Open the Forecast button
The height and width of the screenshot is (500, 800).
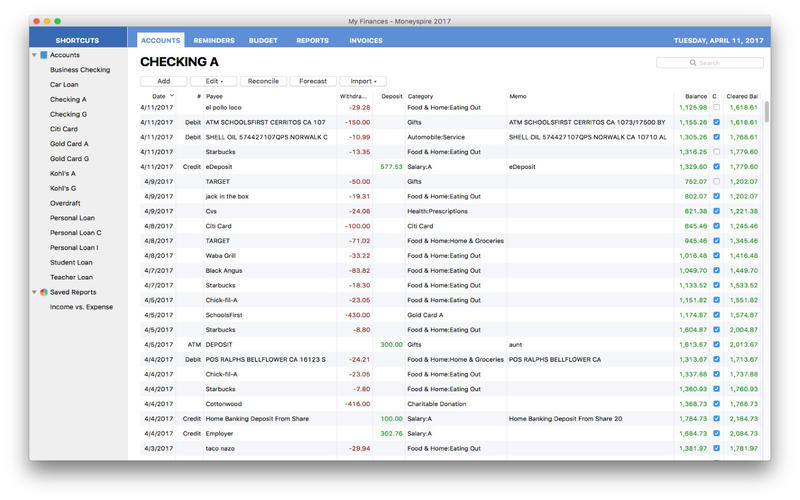click(313, 81)
